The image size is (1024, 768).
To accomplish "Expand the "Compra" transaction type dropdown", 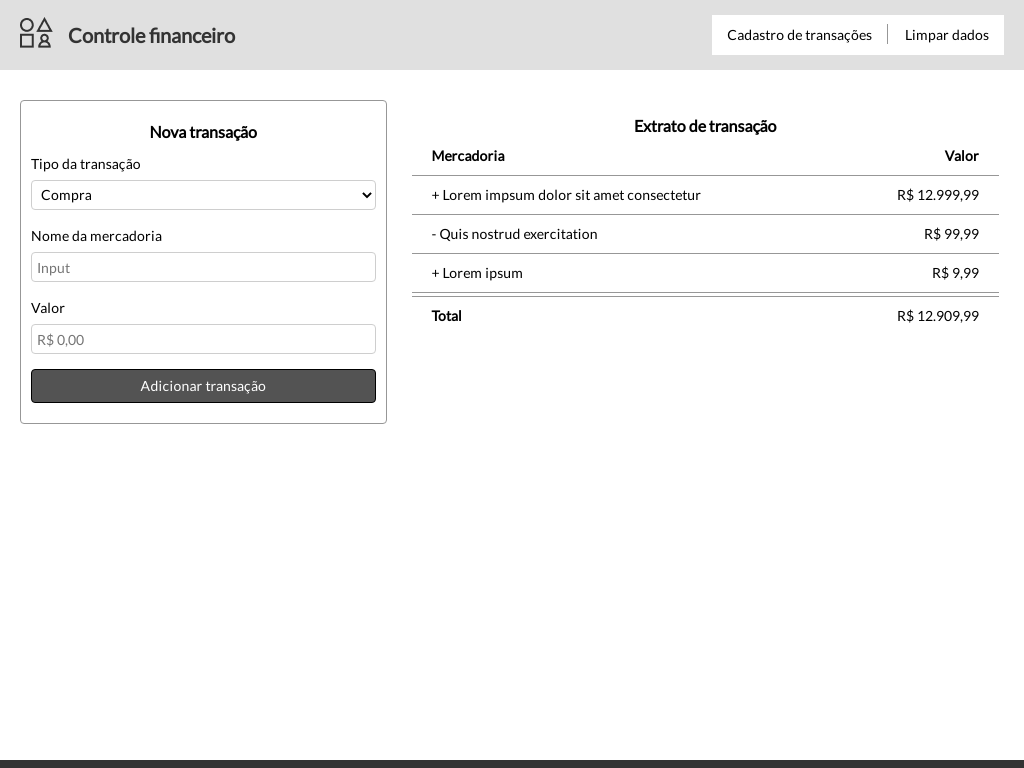I will [203, 195].
